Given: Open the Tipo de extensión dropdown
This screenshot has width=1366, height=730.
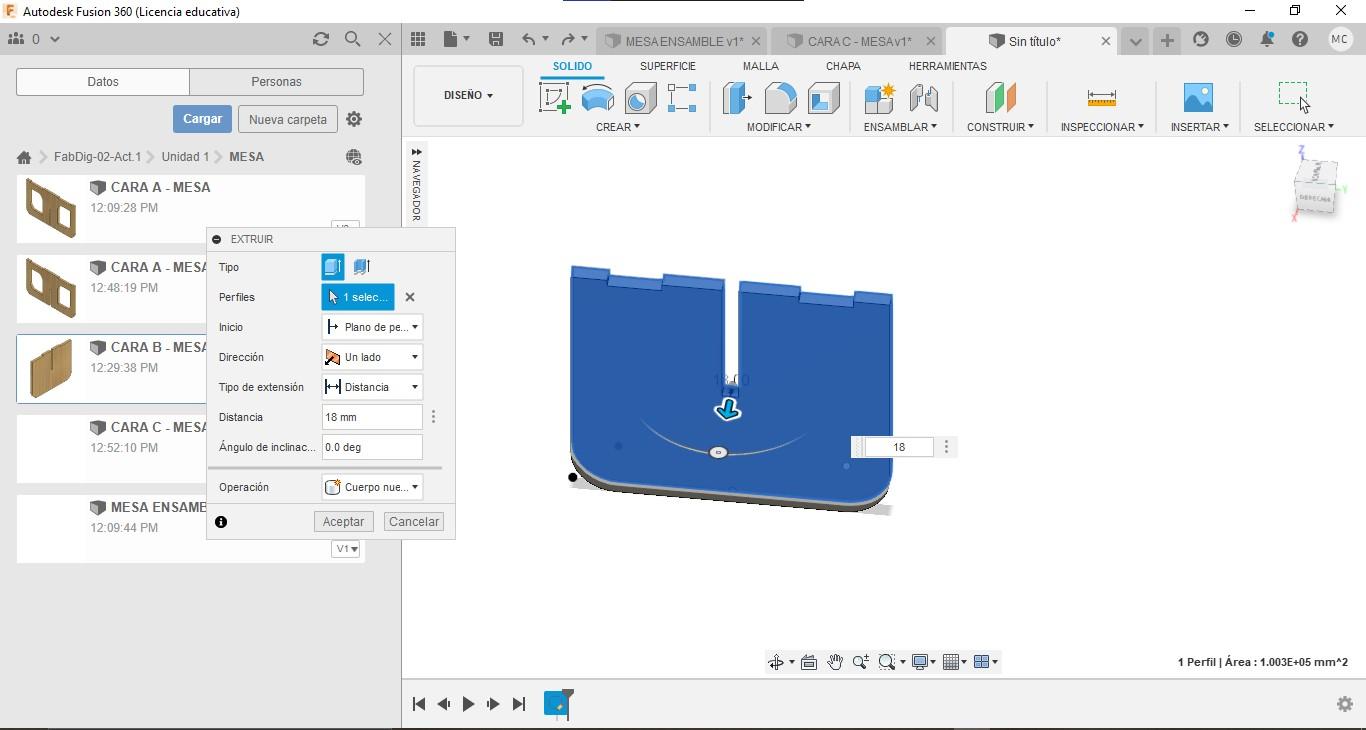Looking at the screenshot, I should 372,387.
